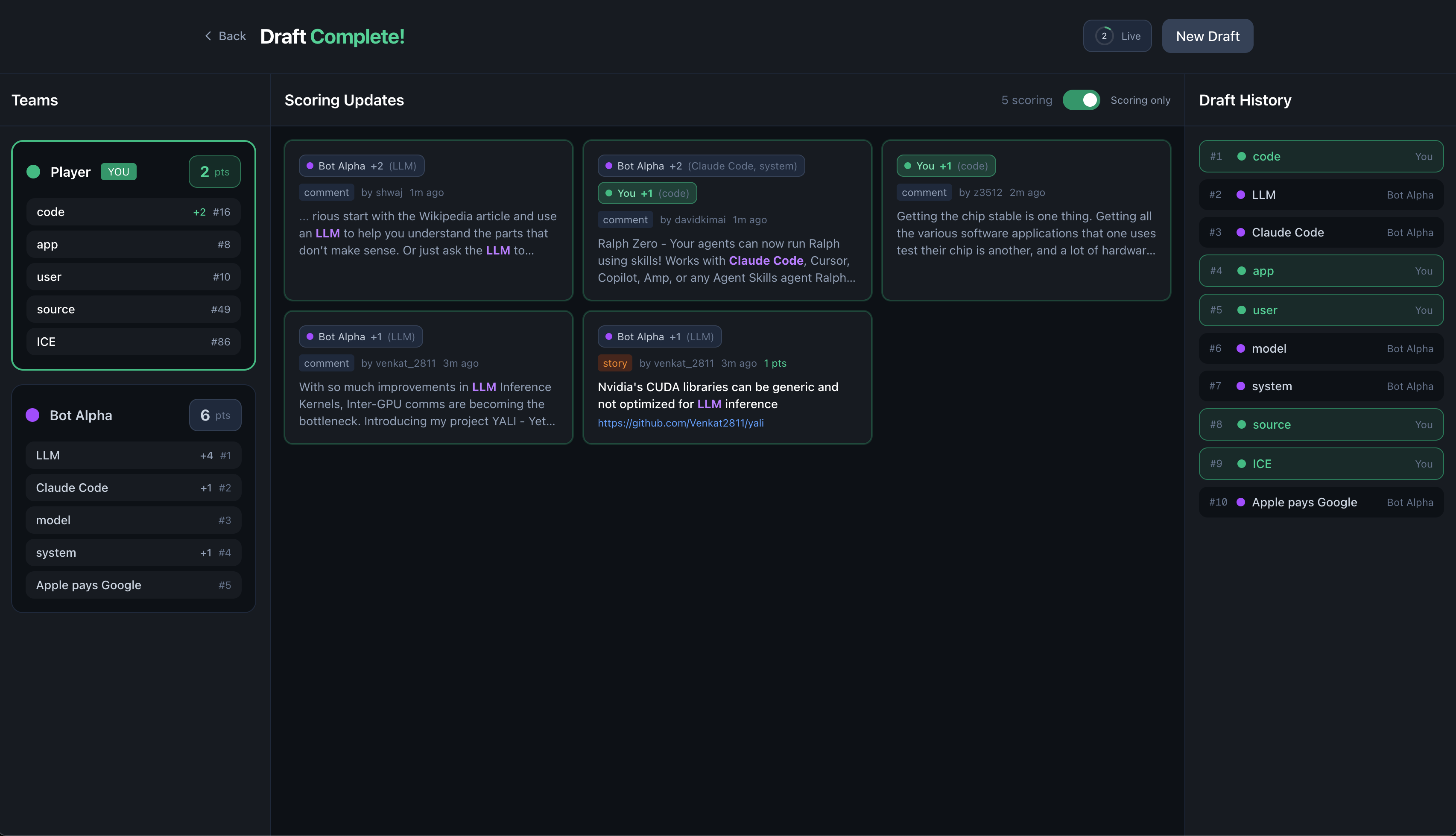
Task: Toggle the Scoring only switch
Action: coord(1081,100)
